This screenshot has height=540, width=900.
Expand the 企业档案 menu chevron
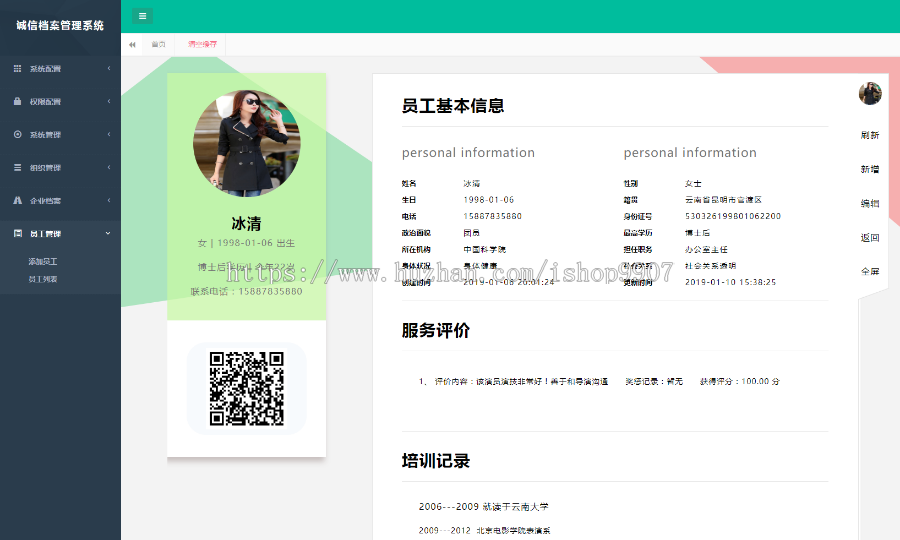click(108, 200)
